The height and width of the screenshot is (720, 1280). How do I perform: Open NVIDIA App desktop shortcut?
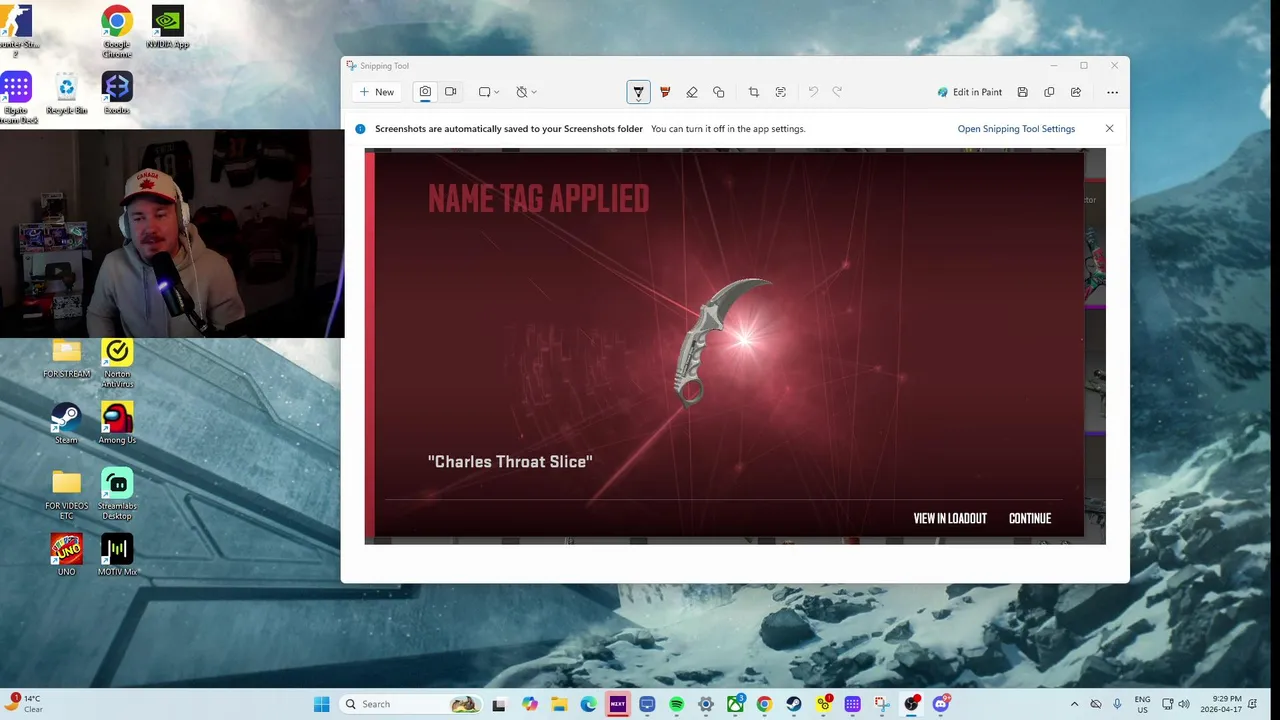point(167,28)
